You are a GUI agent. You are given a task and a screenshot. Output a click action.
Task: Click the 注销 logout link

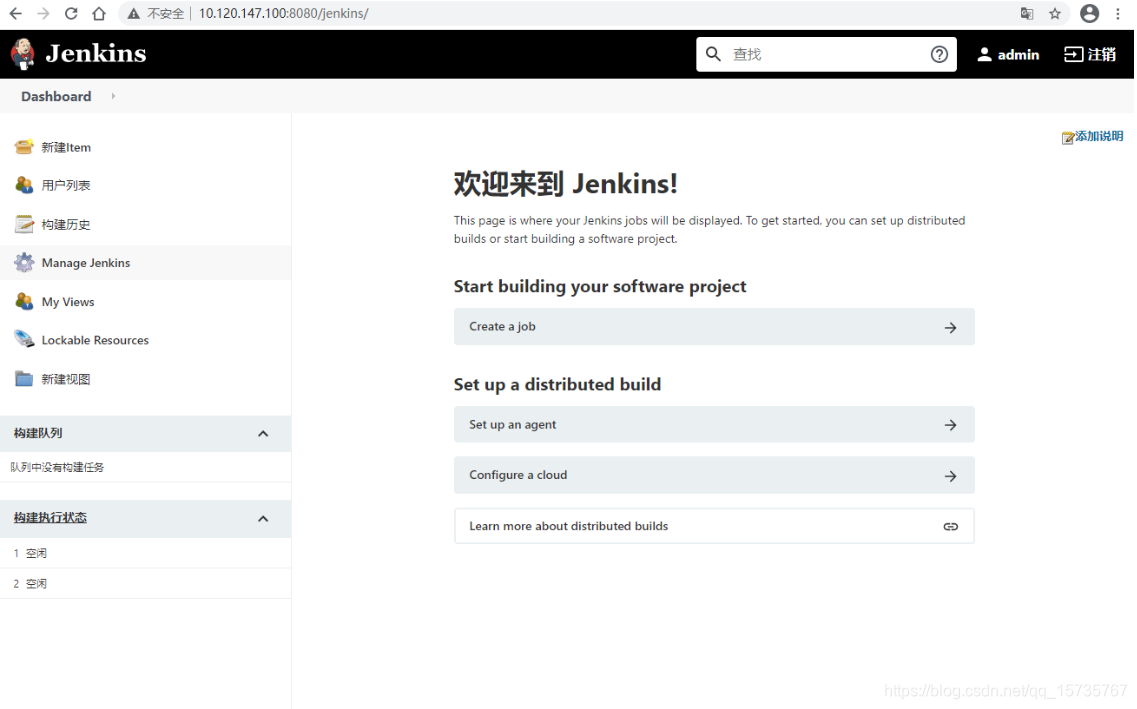[x=1101, y=54]
